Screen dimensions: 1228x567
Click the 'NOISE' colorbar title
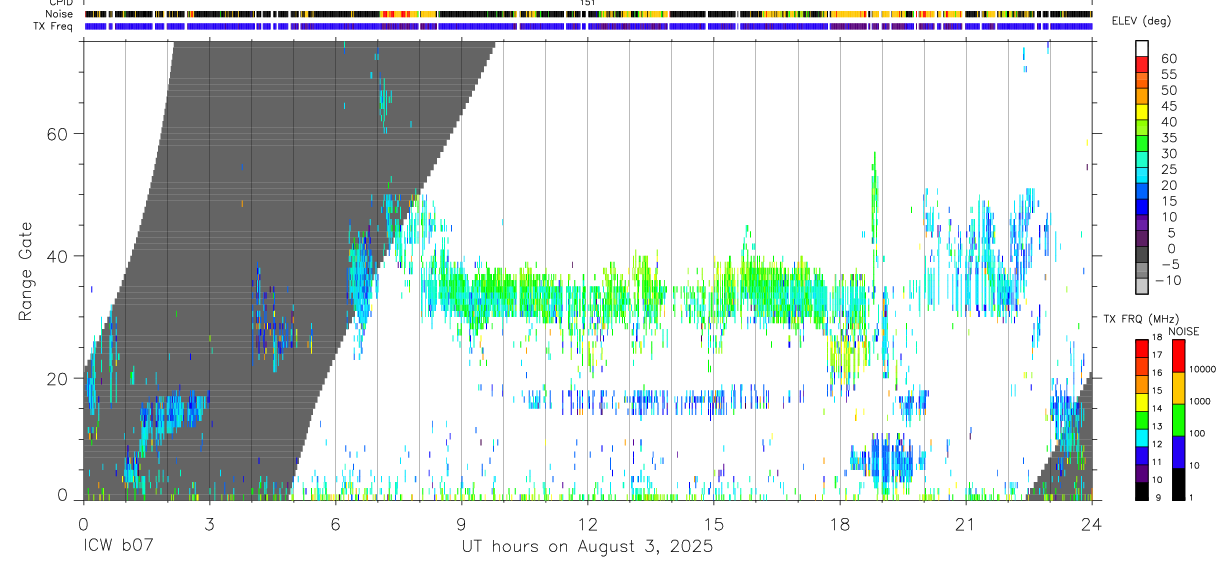coord(1184,331)
